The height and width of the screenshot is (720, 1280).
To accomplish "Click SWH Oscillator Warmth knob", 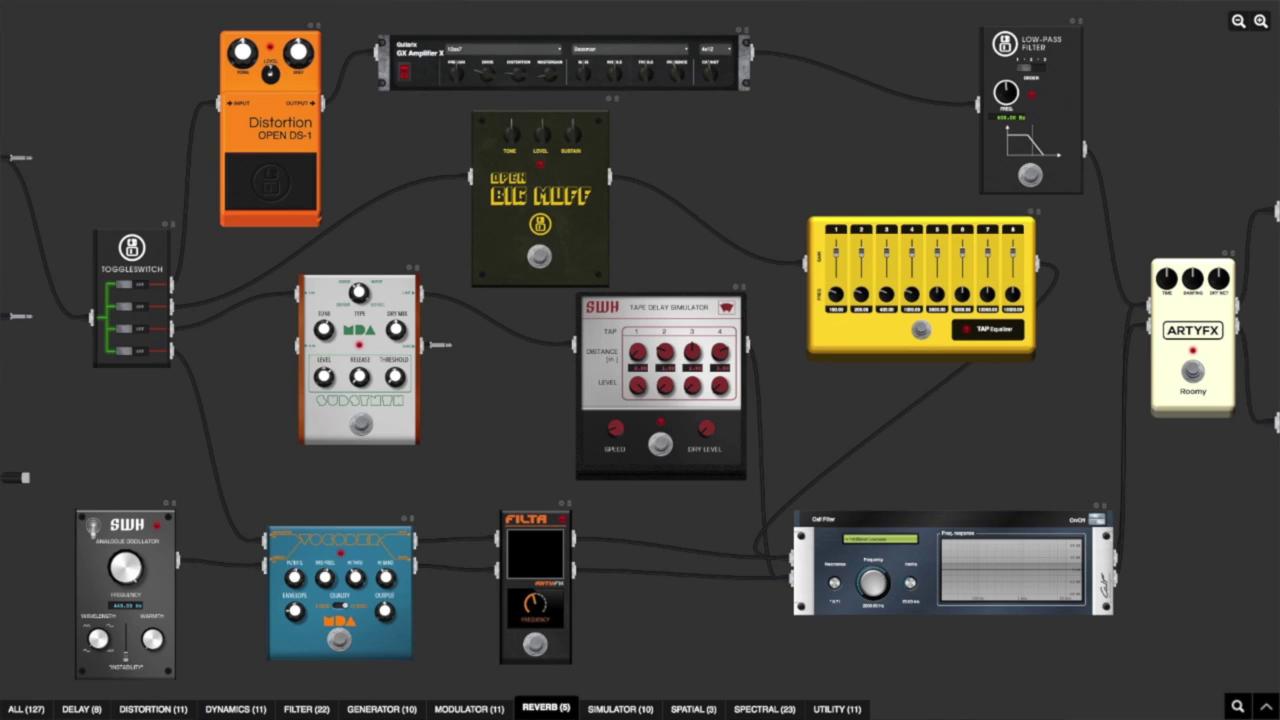I will (152, 639).
